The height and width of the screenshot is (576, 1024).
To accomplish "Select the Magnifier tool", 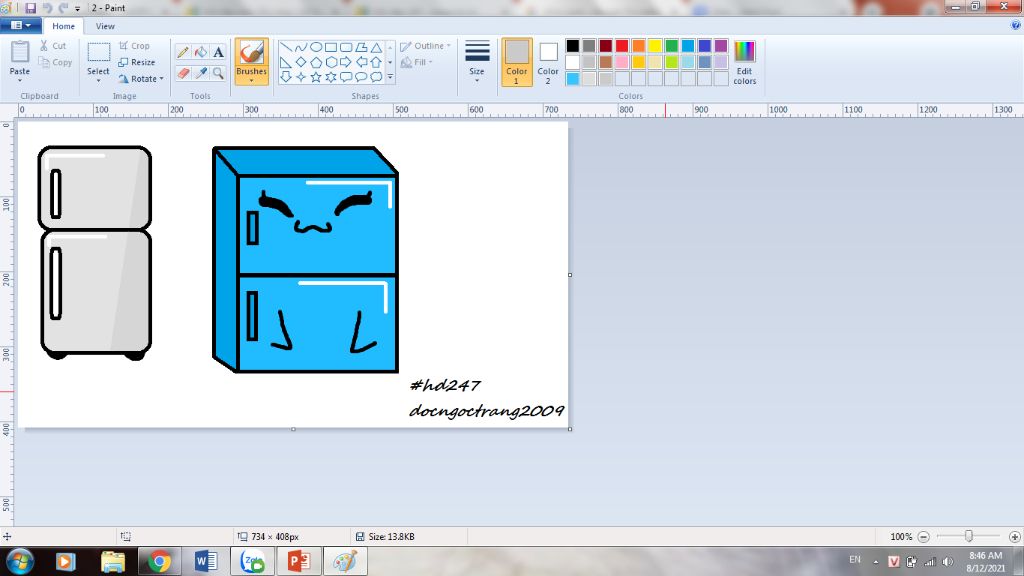I will 218,73.
